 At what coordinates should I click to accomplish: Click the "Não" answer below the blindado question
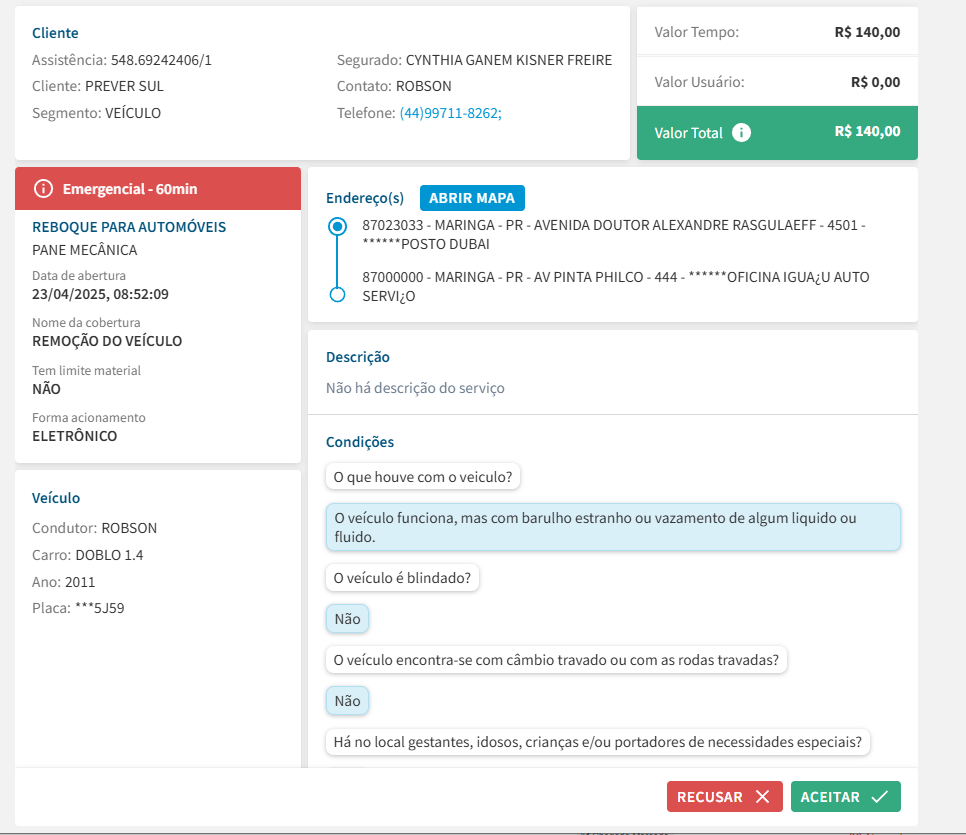click(x=347, y=619)
